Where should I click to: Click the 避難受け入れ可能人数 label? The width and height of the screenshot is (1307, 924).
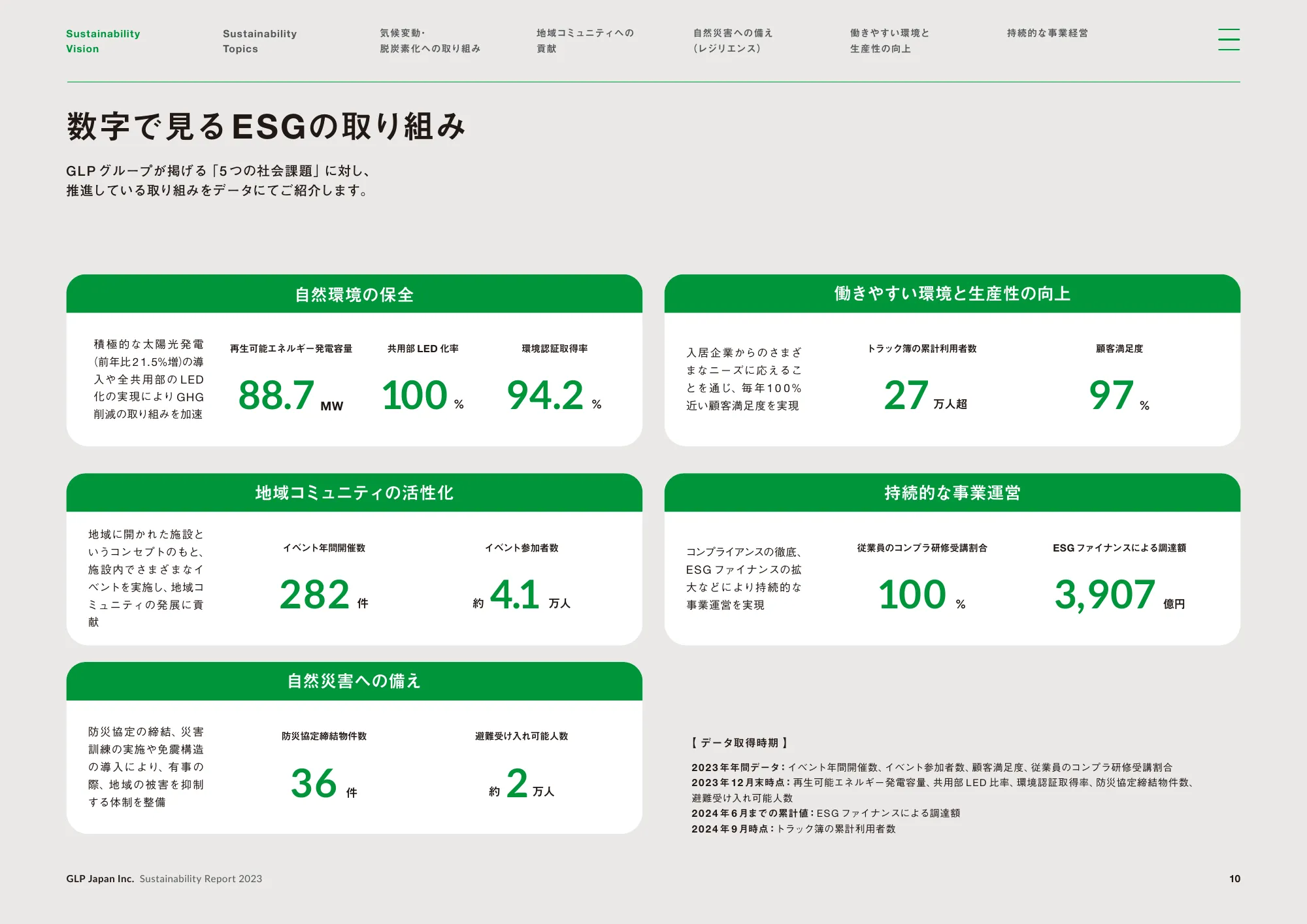(x=521, y=736)
